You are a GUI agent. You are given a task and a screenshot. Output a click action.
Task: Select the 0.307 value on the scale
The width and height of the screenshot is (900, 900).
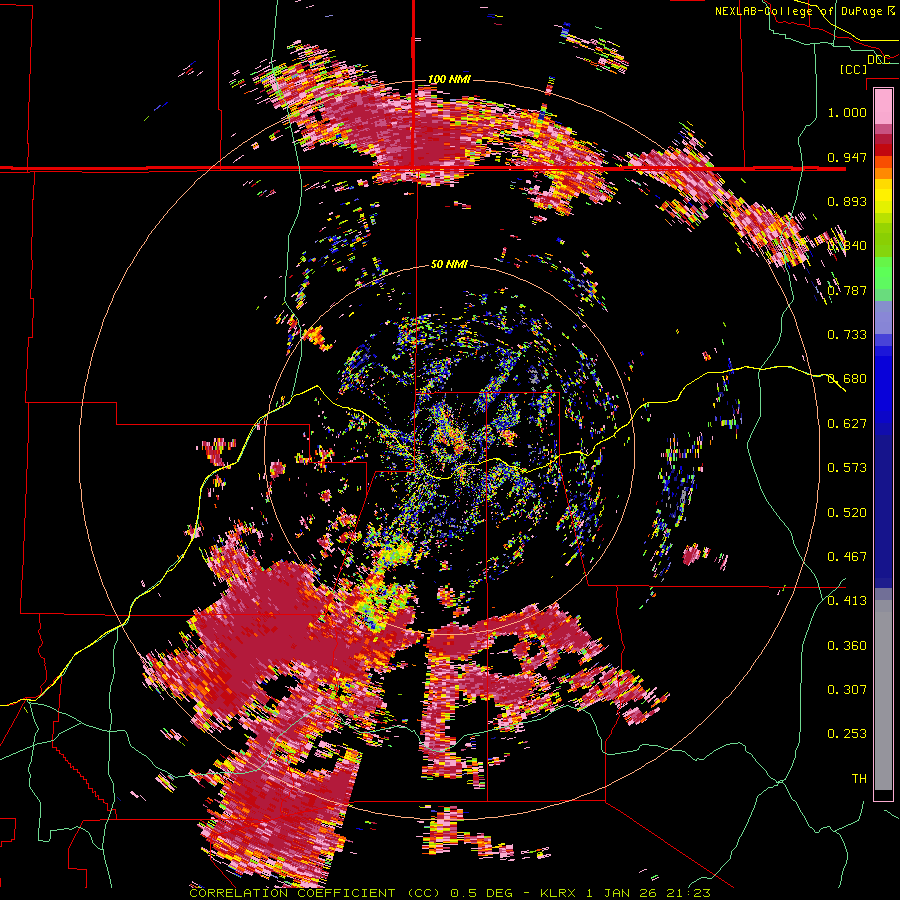(x=847, y=690)
